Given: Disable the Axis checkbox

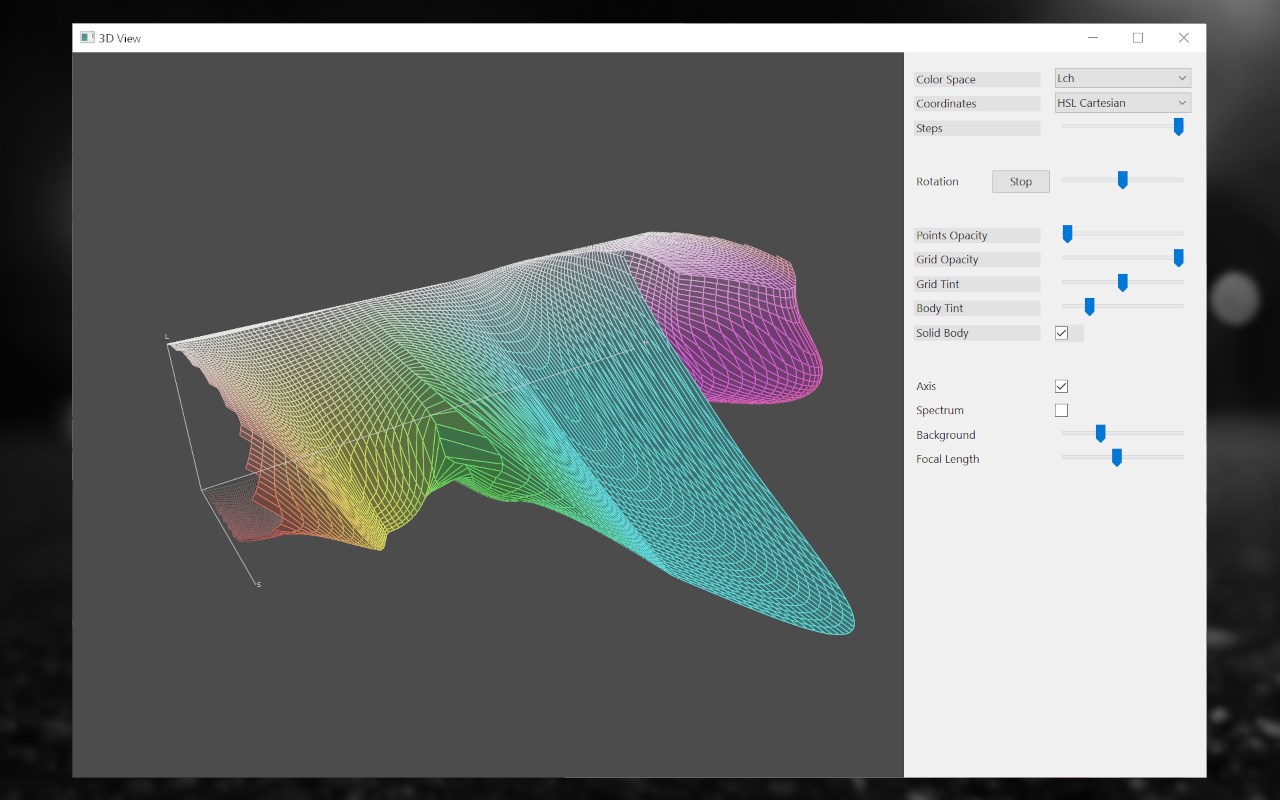Looking at the screenshot, I should tap(1062, 386).
